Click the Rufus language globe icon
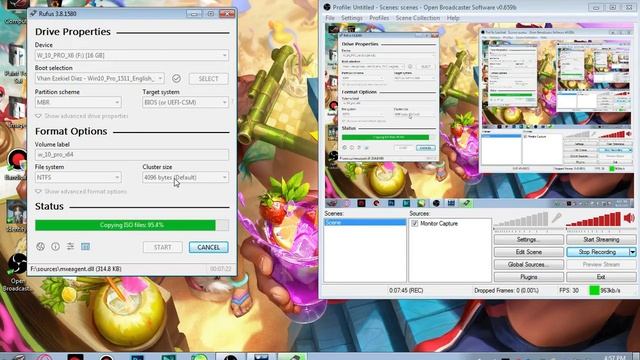The height and width of the screenshot is (360, 640). tap(40, 247)
